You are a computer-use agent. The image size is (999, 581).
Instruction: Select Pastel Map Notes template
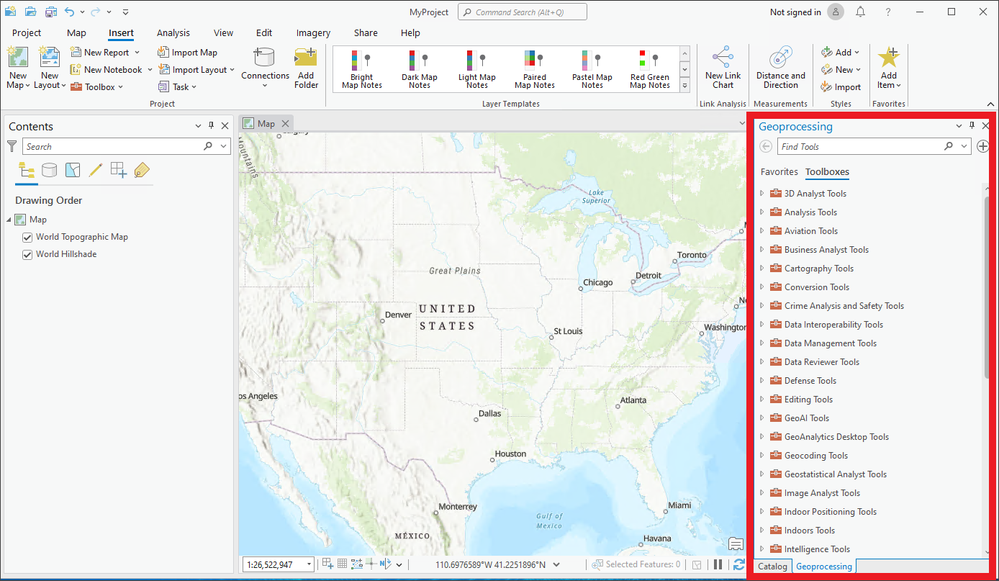point(592,69)
